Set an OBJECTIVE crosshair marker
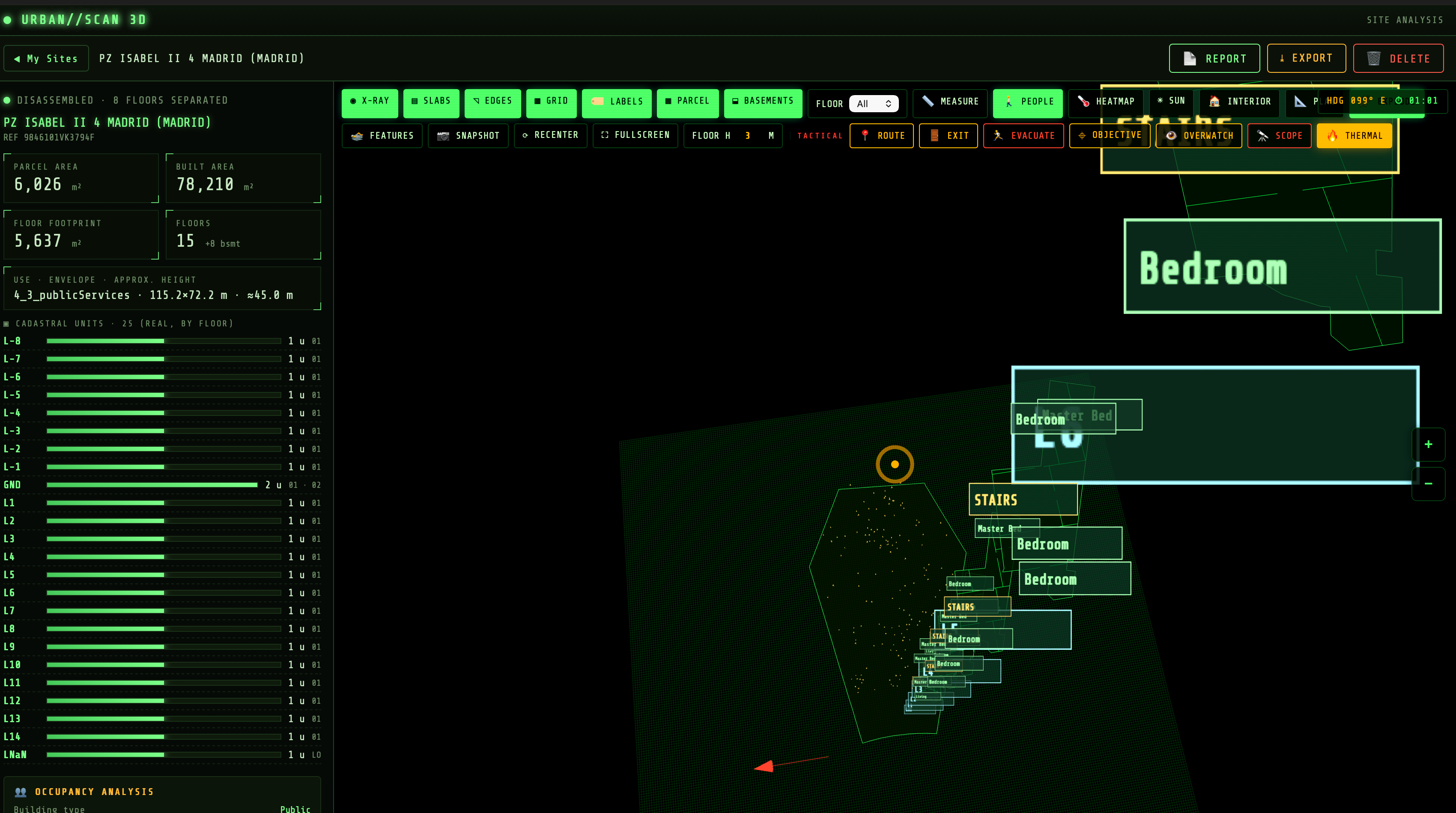Screen dimensions: 1456x813 [x=1110, y=136]
